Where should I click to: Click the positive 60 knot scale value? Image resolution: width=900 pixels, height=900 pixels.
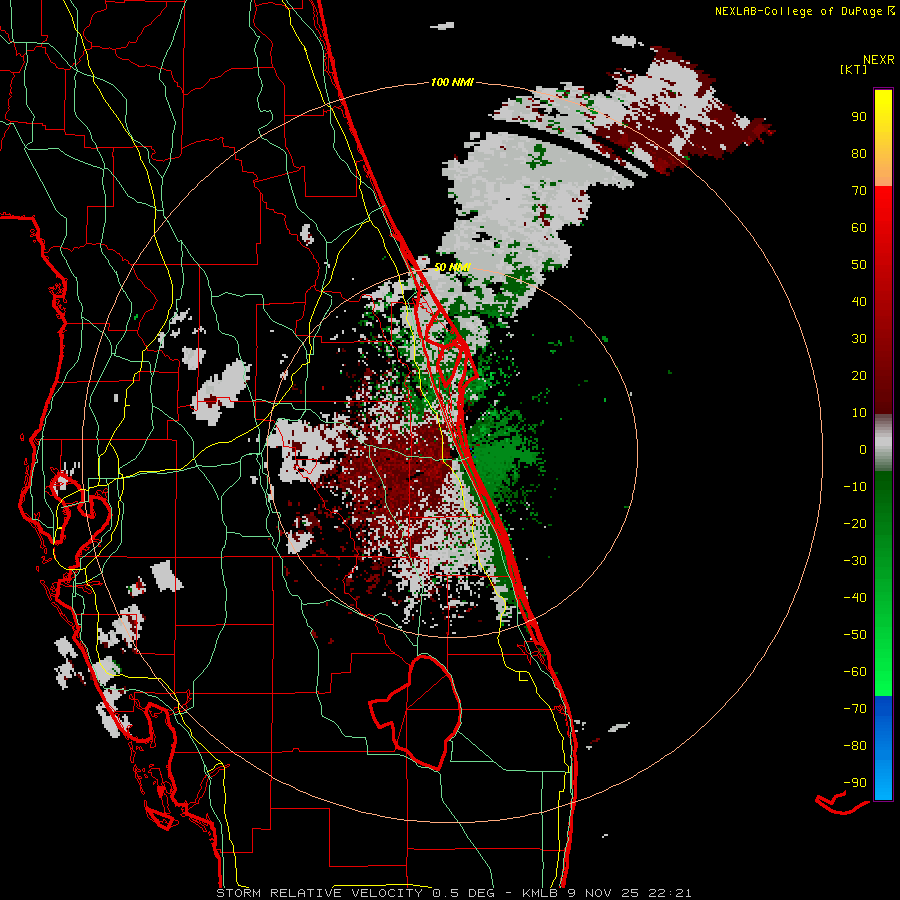pyautogui.click(x=859, y=228)
